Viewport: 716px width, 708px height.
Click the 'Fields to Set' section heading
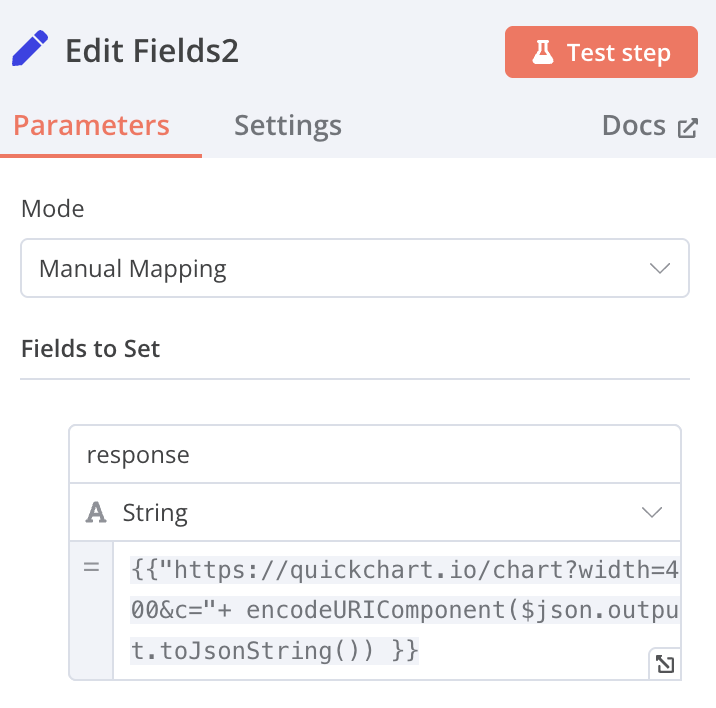click(91, 349)
